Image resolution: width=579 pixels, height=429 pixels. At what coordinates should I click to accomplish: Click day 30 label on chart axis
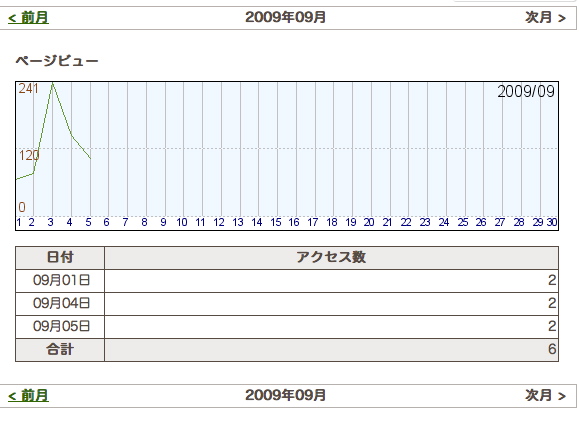tap(552, 222)
